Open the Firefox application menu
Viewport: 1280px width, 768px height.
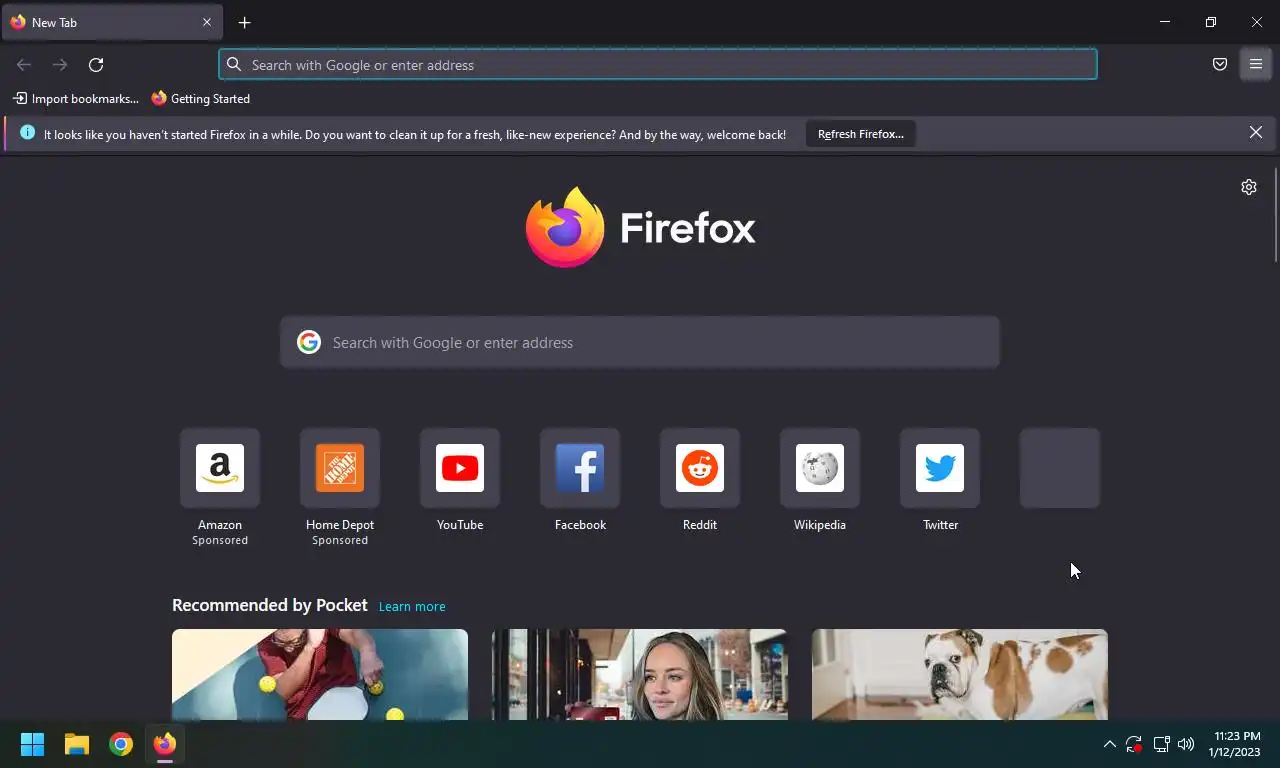[x=1256, y=65]
